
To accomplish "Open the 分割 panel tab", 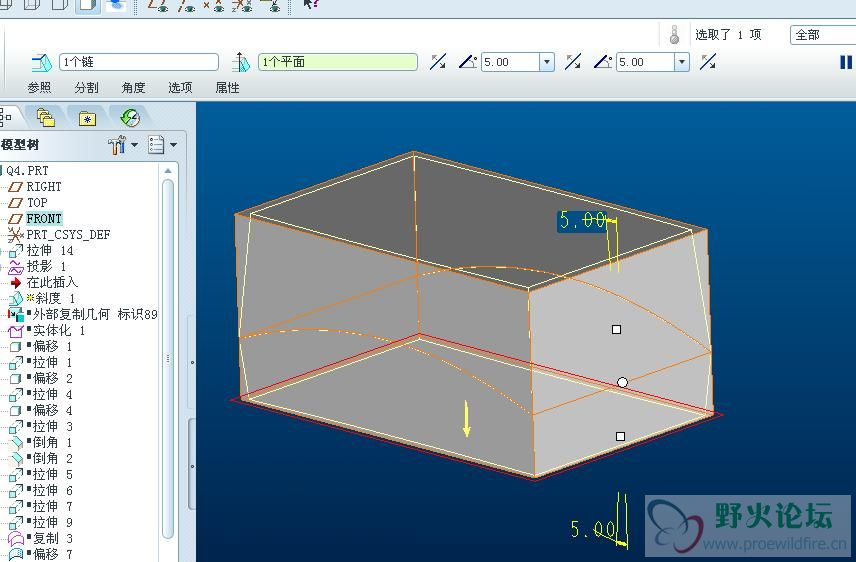I will click(x=86, y=87).
